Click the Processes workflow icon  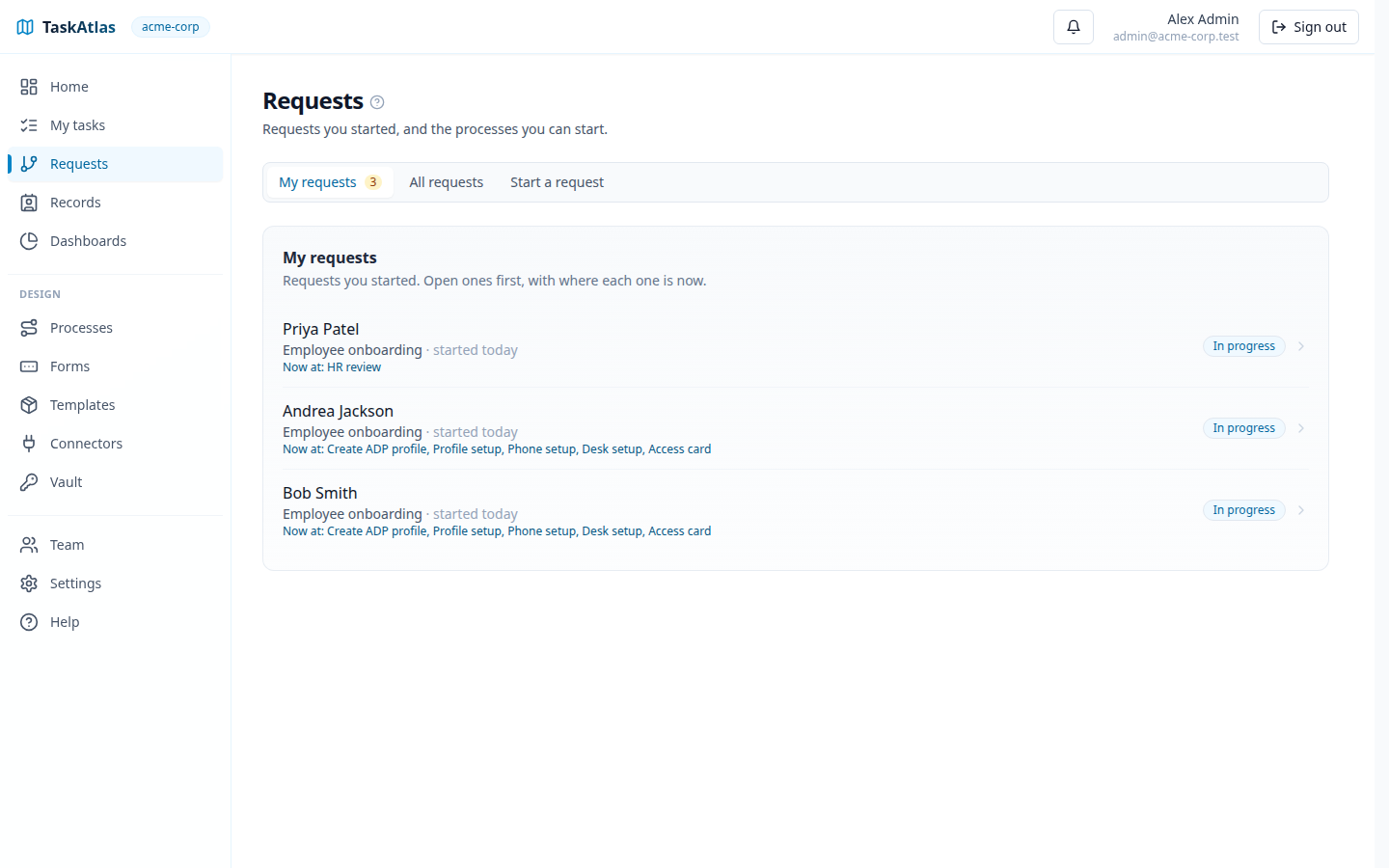click(29, 328)
